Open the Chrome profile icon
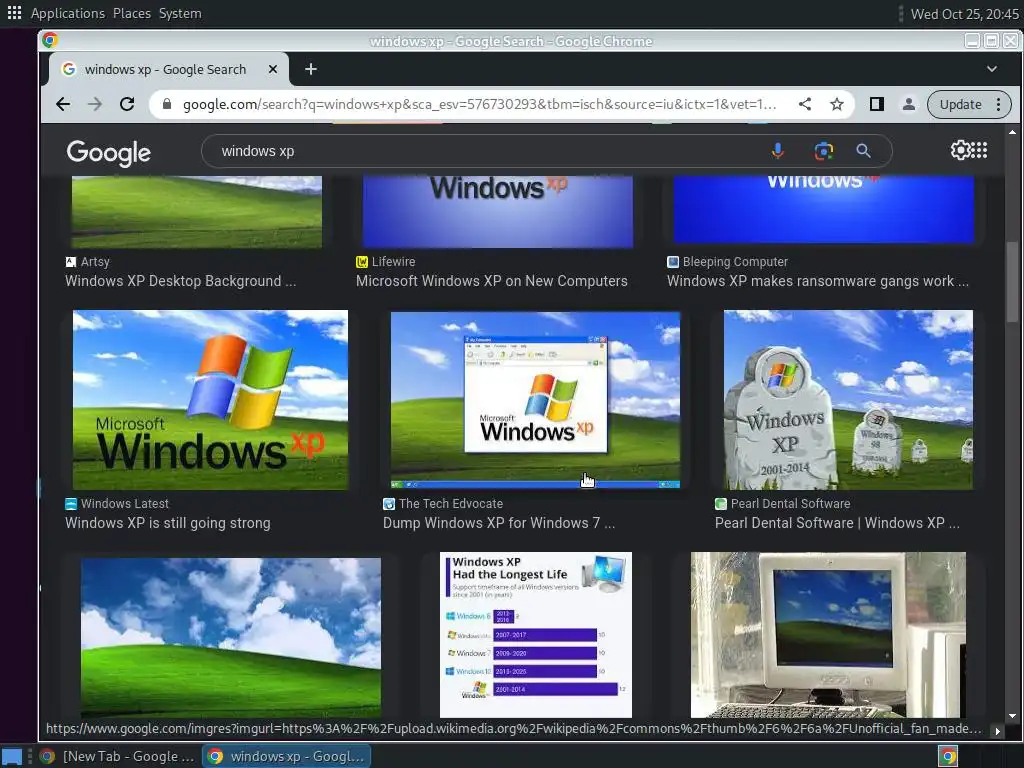Viewport: 1024px width, 768px height. 908,104
